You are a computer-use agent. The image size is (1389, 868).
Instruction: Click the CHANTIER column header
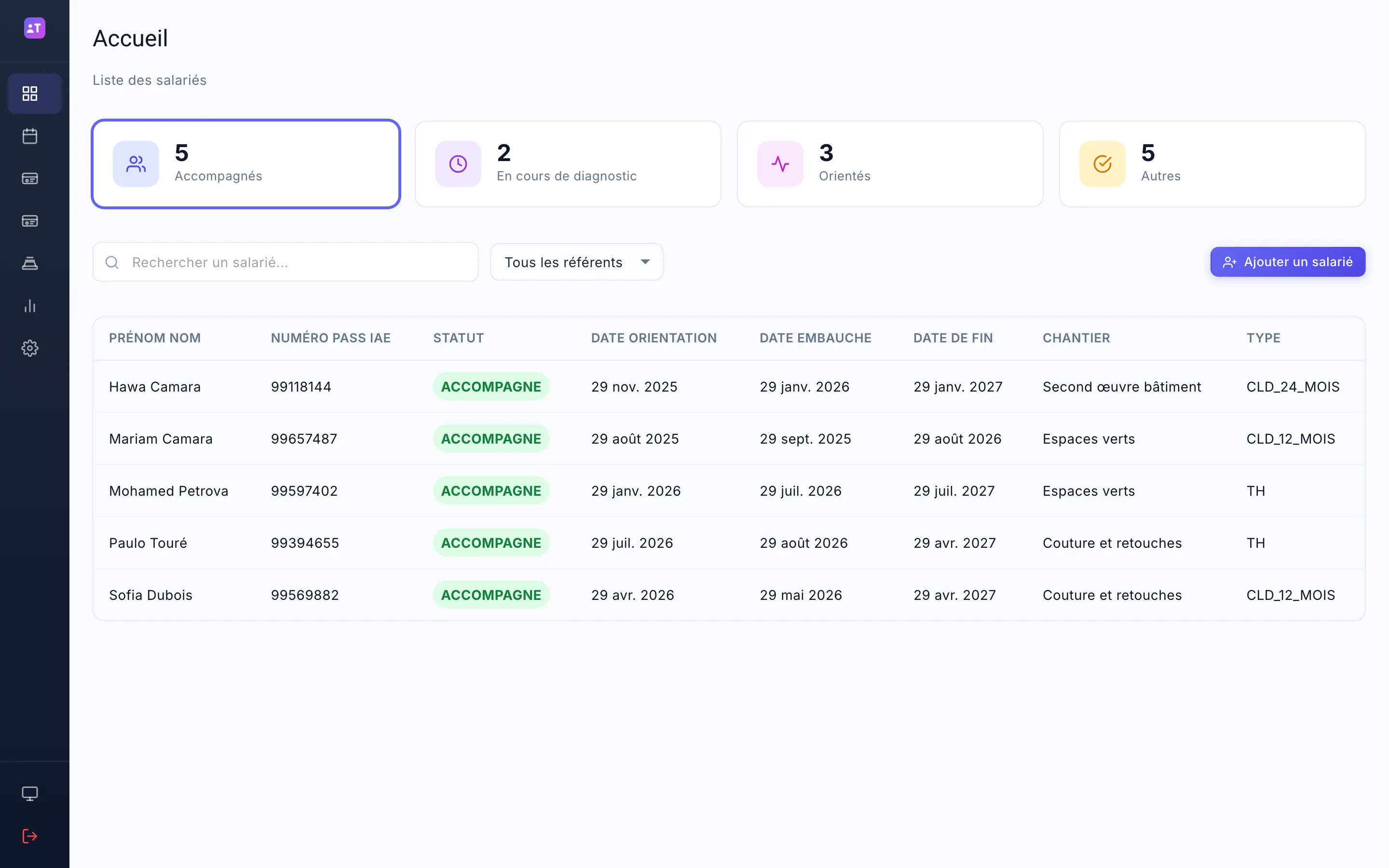tap(1076, 338)
